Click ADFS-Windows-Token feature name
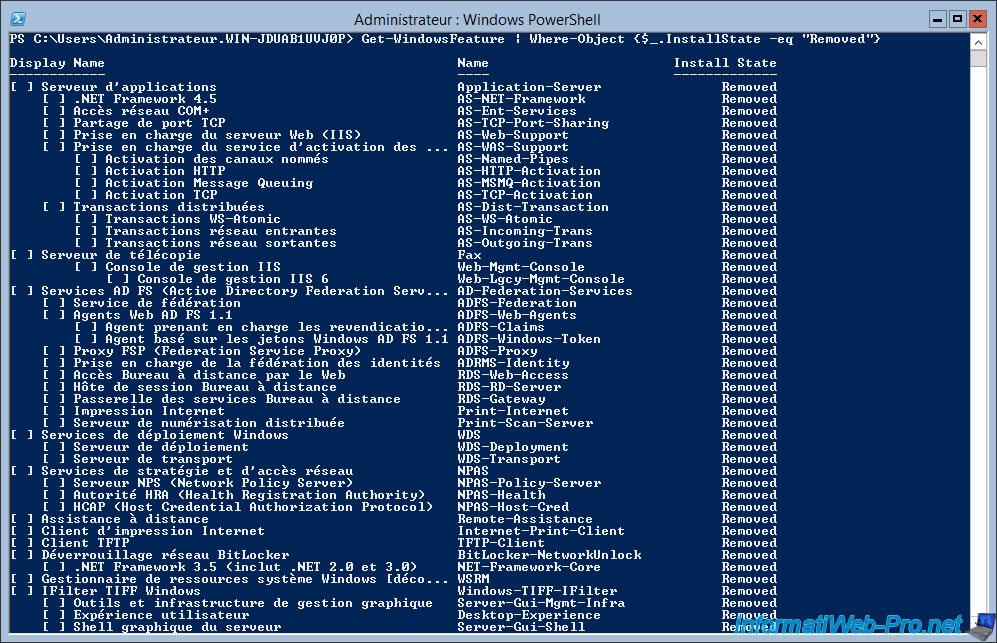The width and height of the screenshot is (997, 643). pos(529,340)
